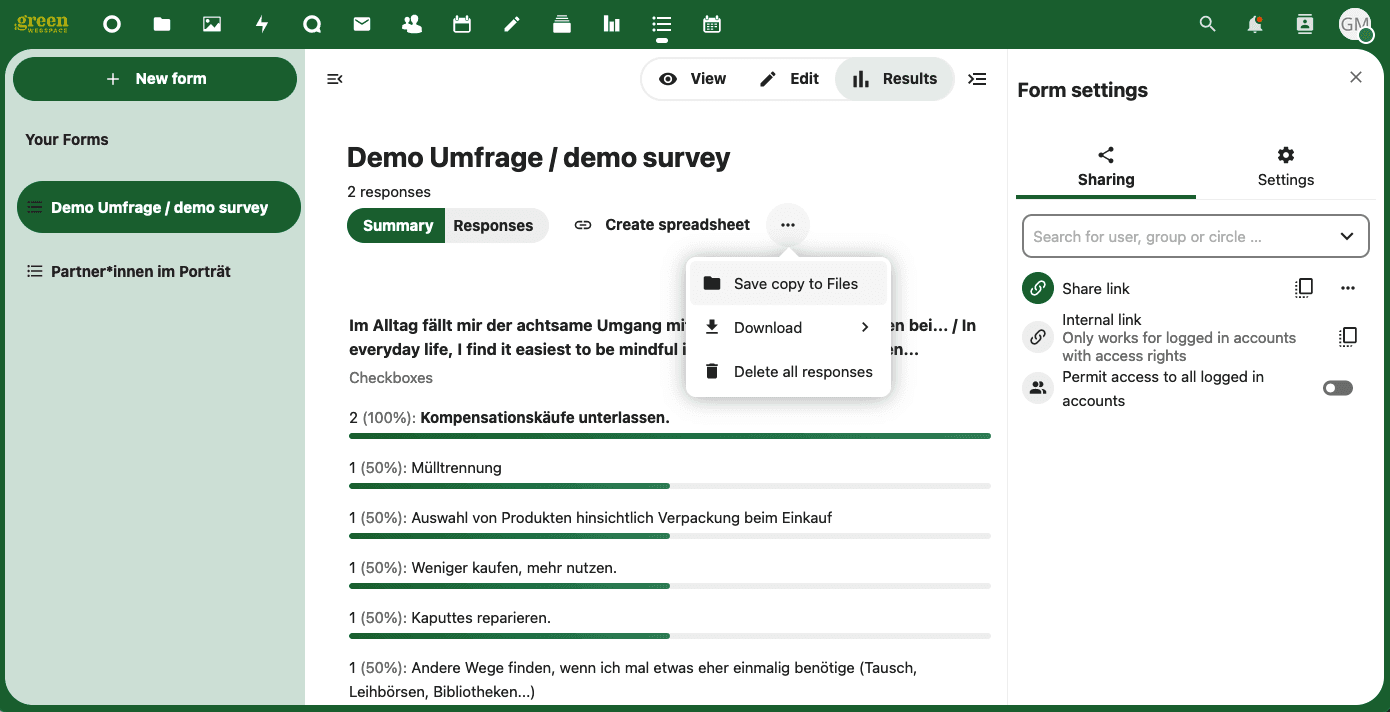Click the notifications bell icon

click(1255, 24)
